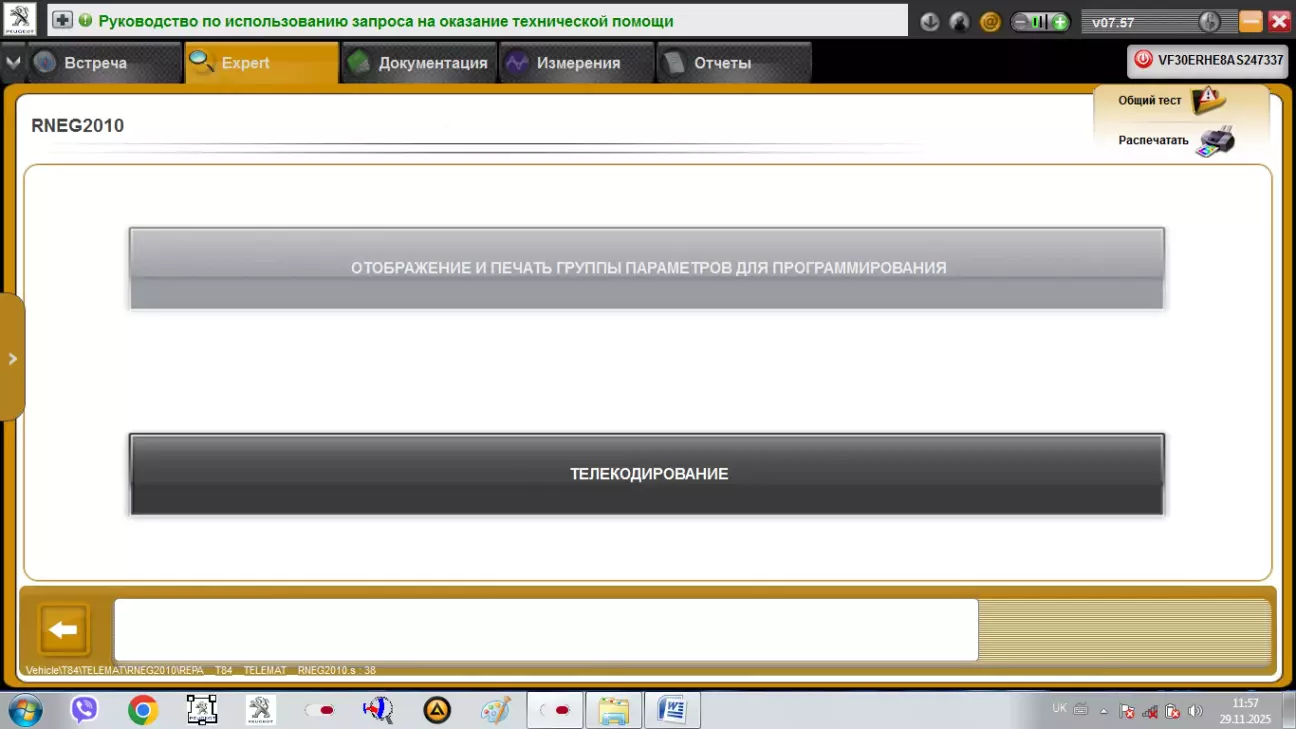This screenshot has height=729, width=1296.
Task: Show hidden system tray icons
Action: pyautogui.click(x=1104, y=711)
